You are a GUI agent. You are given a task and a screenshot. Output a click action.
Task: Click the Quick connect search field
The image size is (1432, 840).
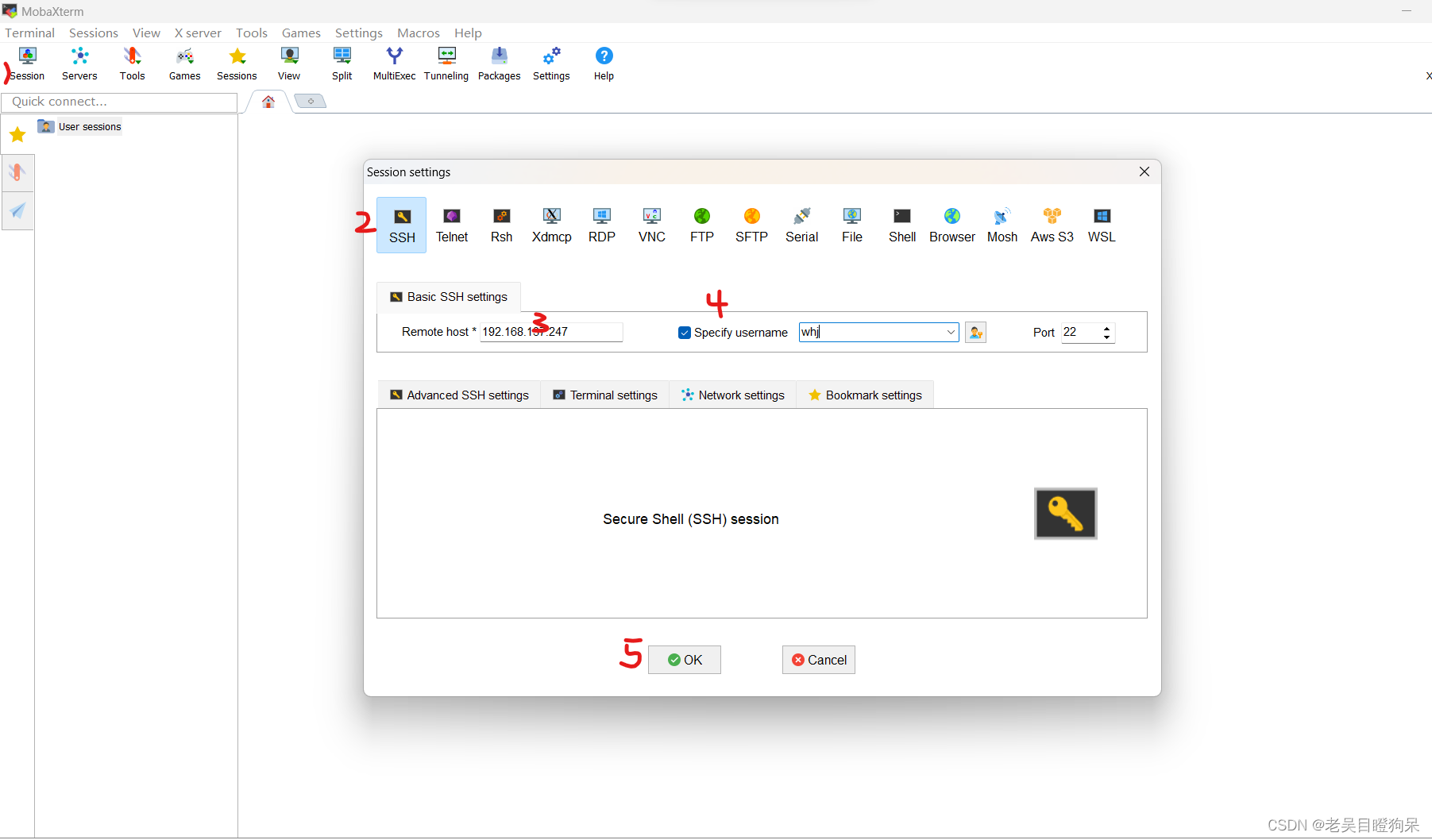(x=119, y=102)
